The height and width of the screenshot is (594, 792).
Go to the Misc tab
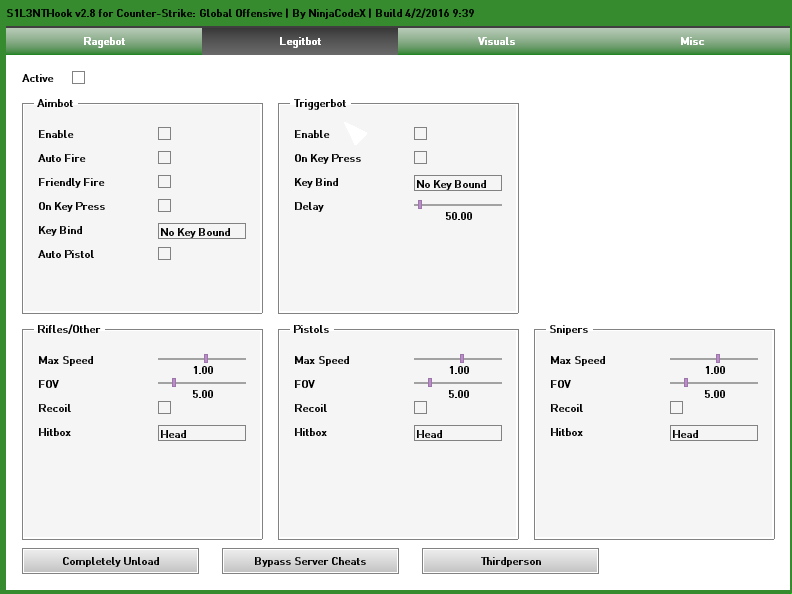tap(692, 41)
